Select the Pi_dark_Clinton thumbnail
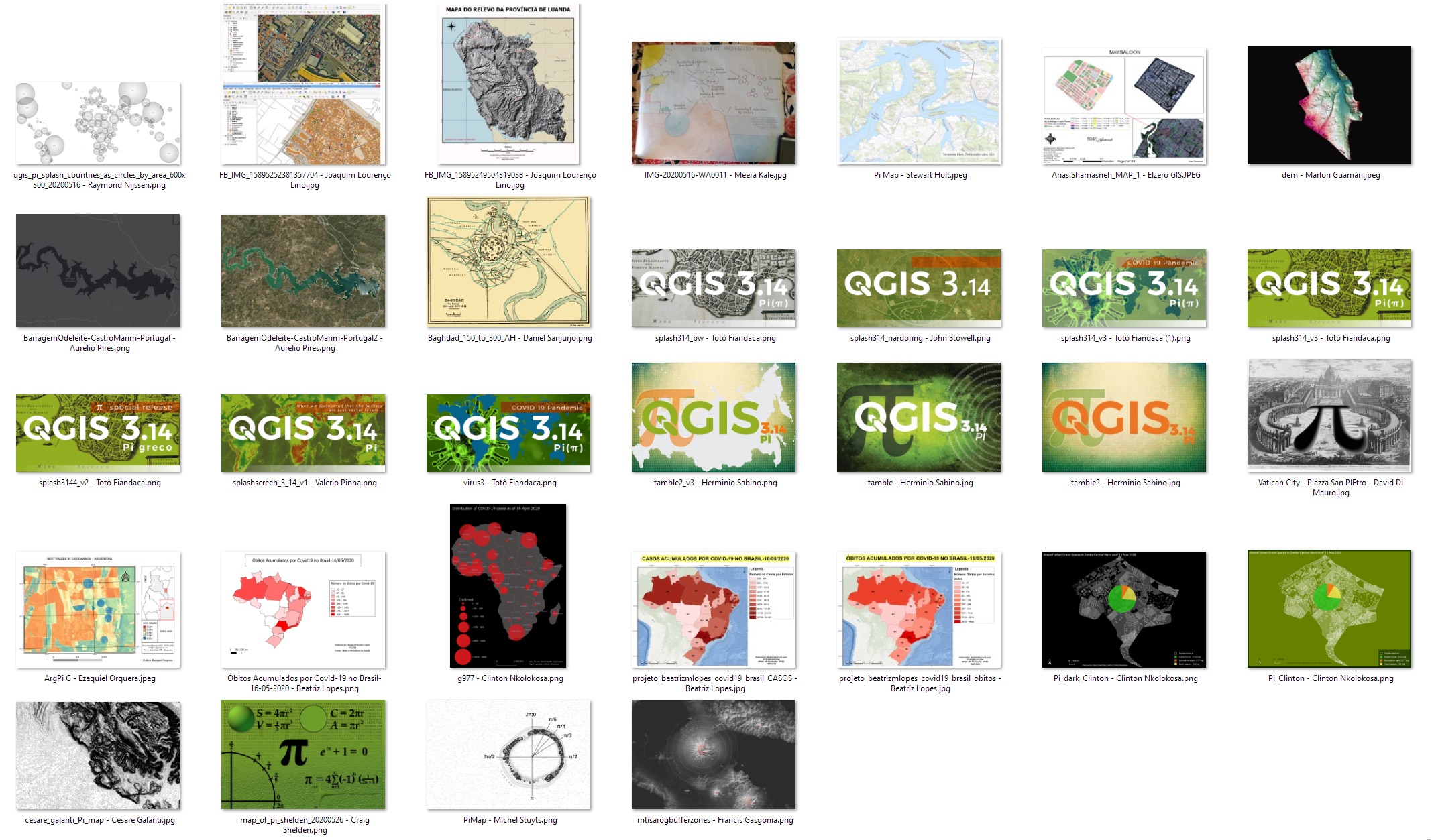Viewport: 1432px width, 840px height. (x=1124, y=609)
